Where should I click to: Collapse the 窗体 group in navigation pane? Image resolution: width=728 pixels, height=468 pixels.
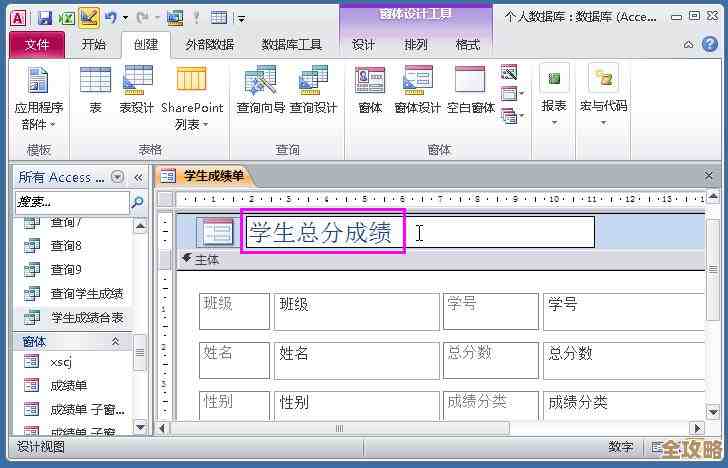point(116,342)
